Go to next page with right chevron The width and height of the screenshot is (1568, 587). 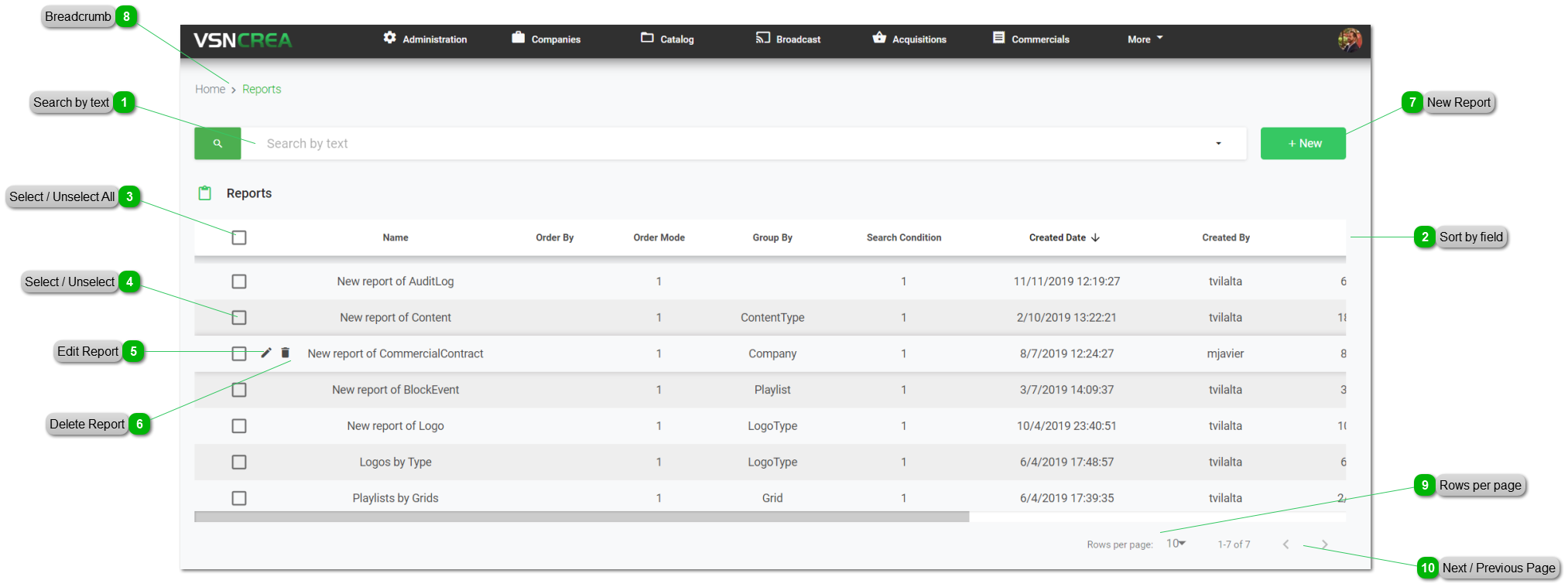point(1324,544)
